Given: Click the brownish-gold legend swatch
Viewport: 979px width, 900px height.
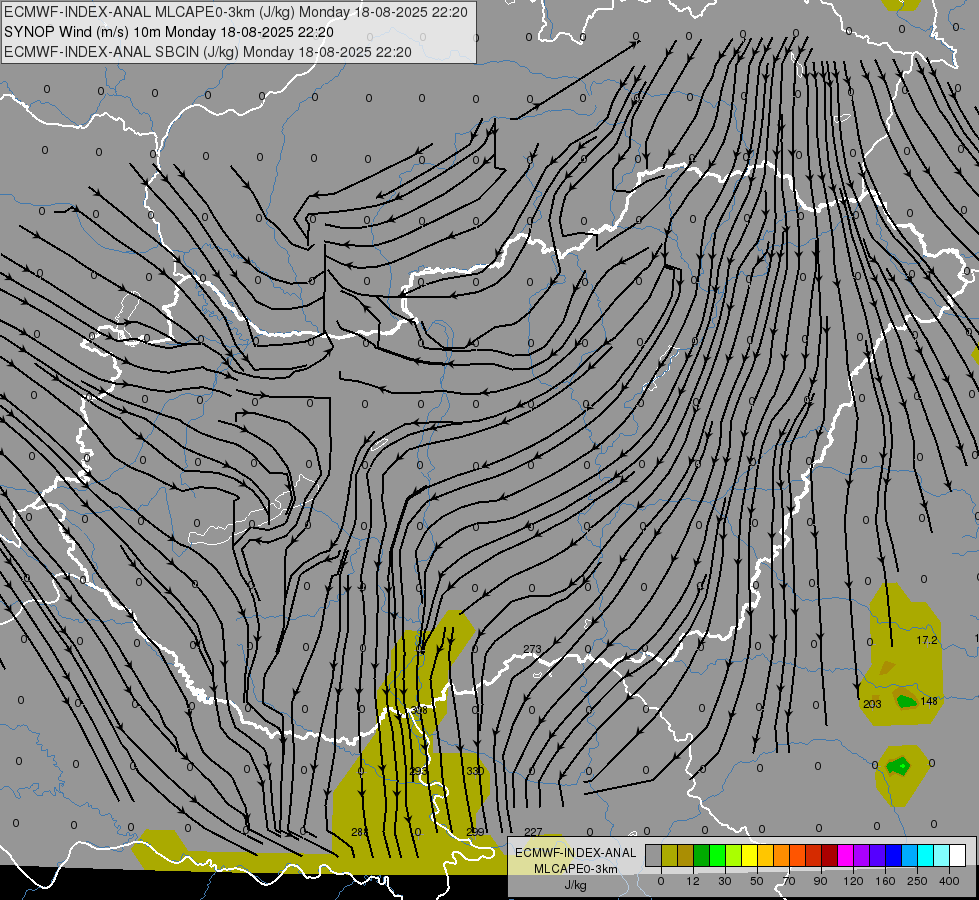Looking at the screenshot, I should [x=686, y=855].
